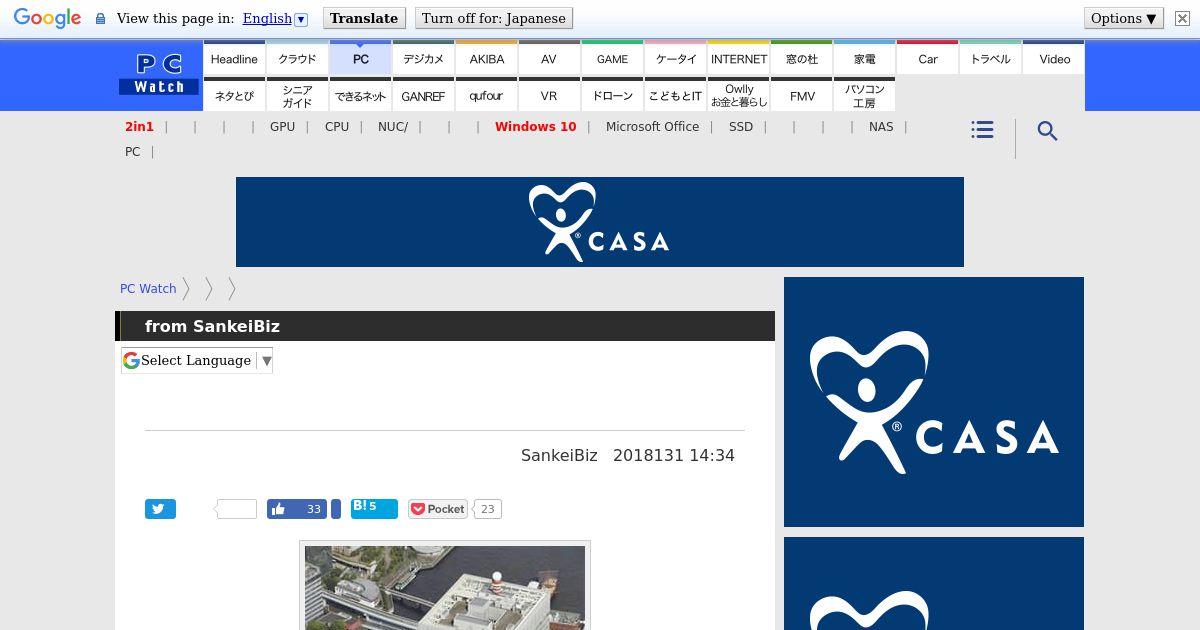Open the ネタとぴ tab
Viewport: 1200px width, 630px height.
pos(234,95)
